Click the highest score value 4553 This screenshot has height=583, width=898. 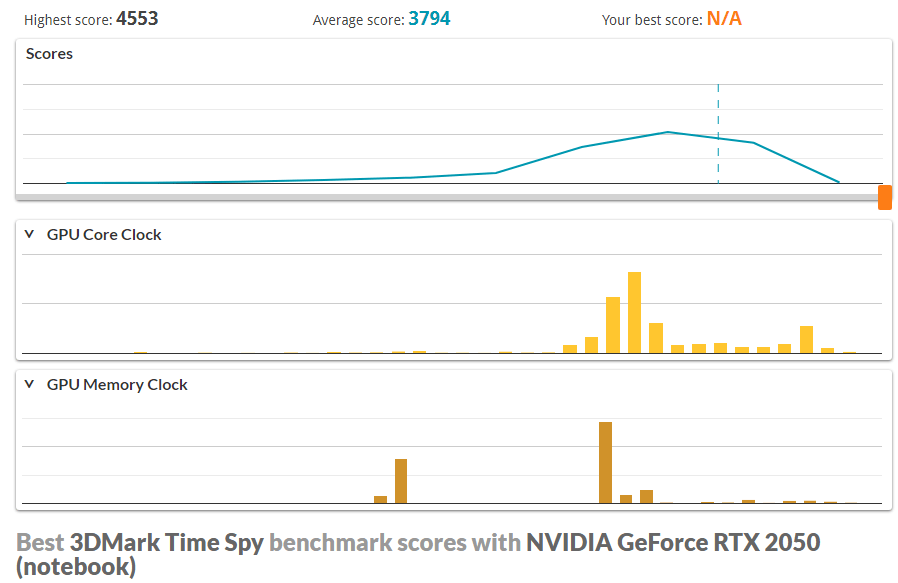(x=137, y=19)
